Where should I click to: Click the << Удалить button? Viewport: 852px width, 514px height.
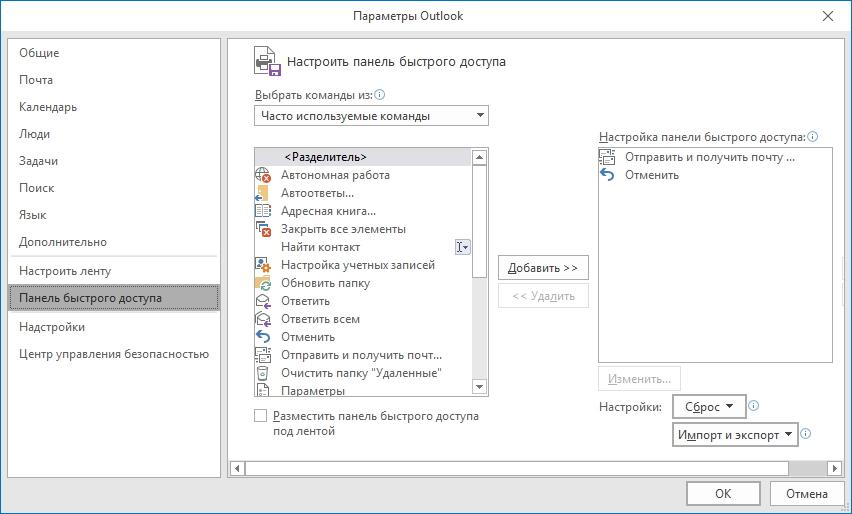543,296
